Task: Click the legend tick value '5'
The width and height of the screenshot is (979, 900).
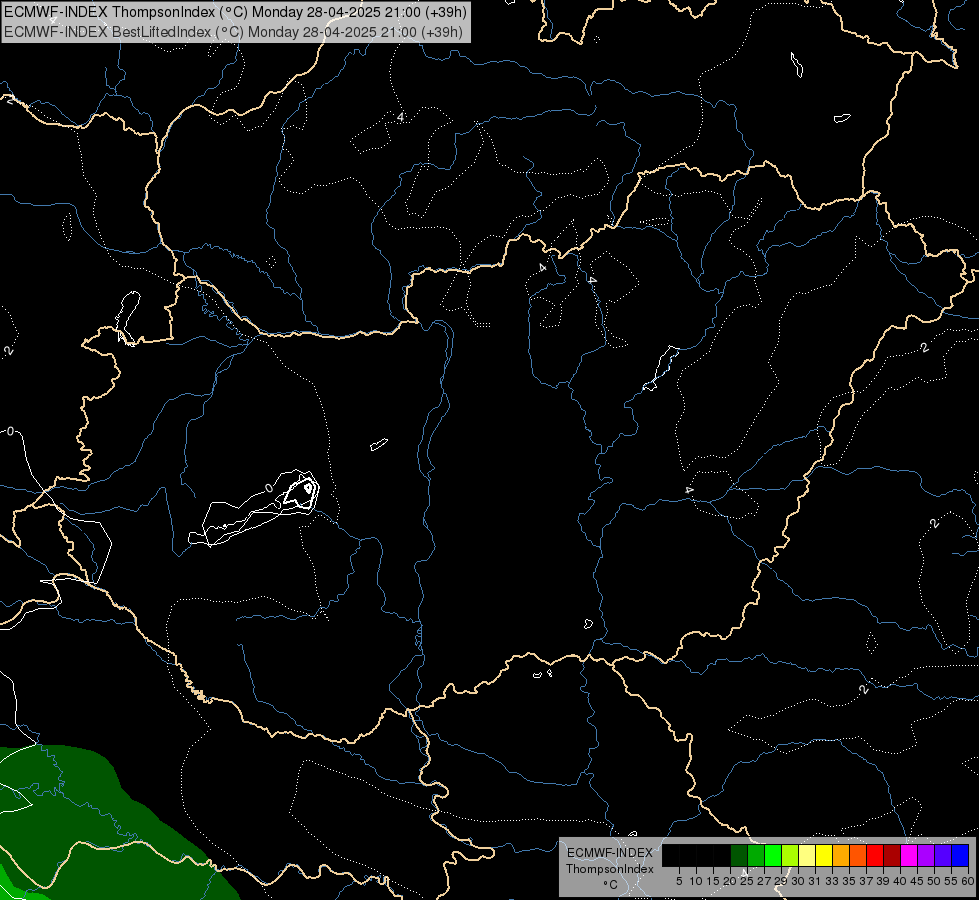Action: point(679,881)
